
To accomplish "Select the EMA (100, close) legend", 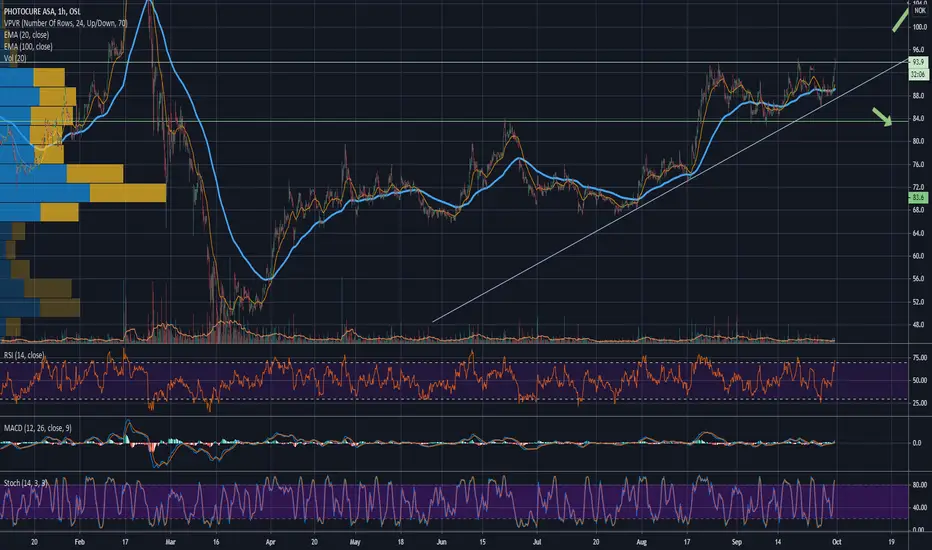I will (28, 46).
